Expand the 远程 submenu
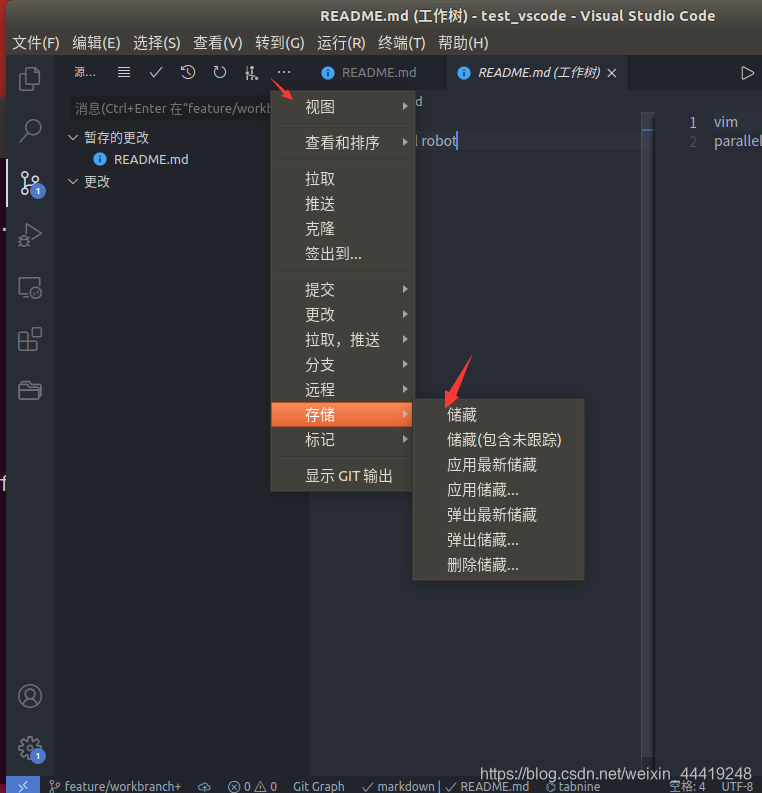Screen dimensions: 762x793 (x=343, y=389)
